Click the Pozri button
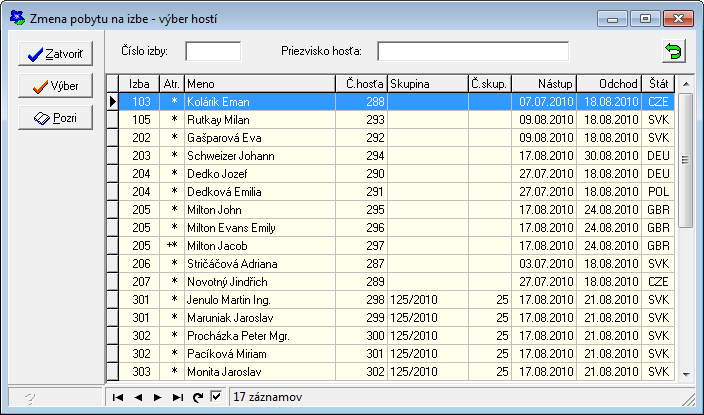704x415 pixels. 55,119
